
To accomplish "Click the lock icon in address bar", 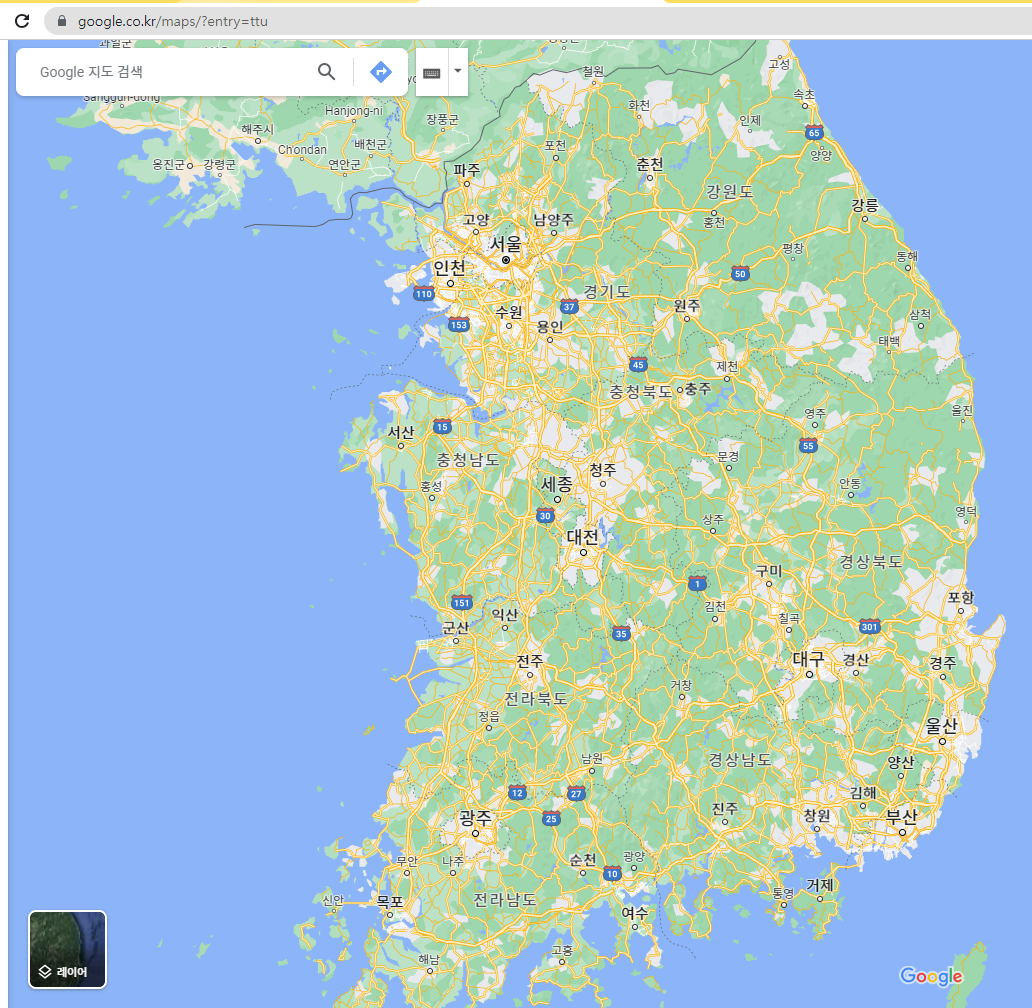I will click(62, 21).
